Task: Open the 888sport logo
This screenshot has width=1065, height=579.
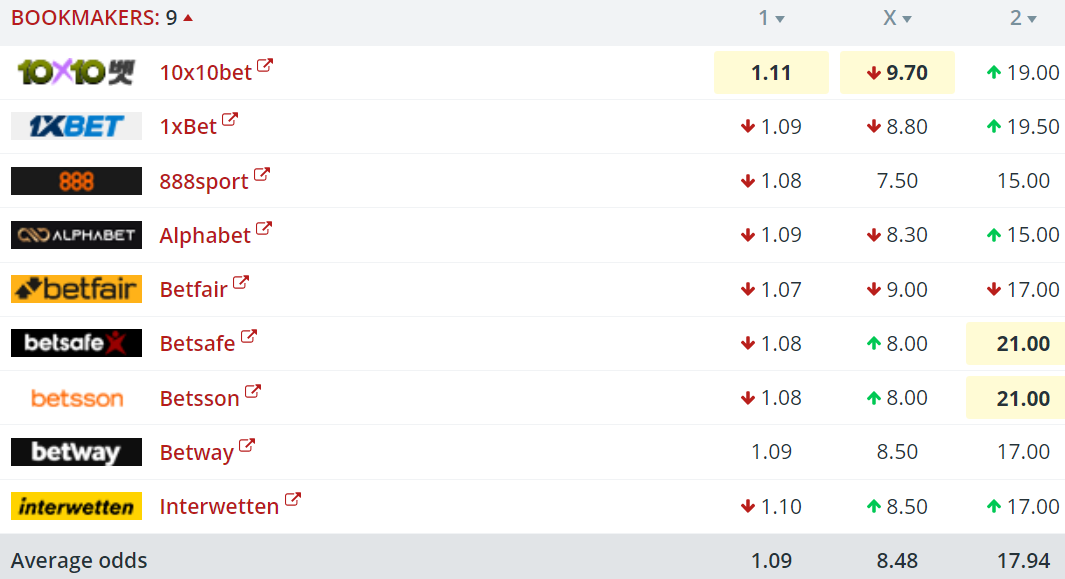Action: click(x=76, y=181)
